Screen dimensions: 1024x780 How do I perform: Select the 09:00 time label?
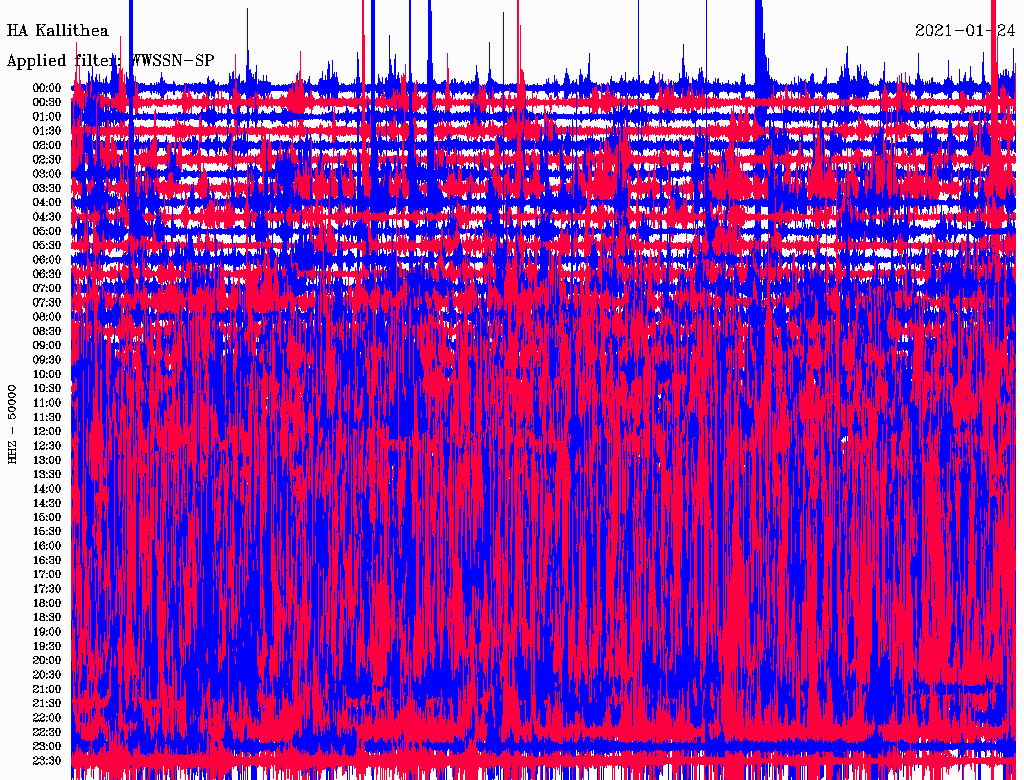click(x=47, y=346)
